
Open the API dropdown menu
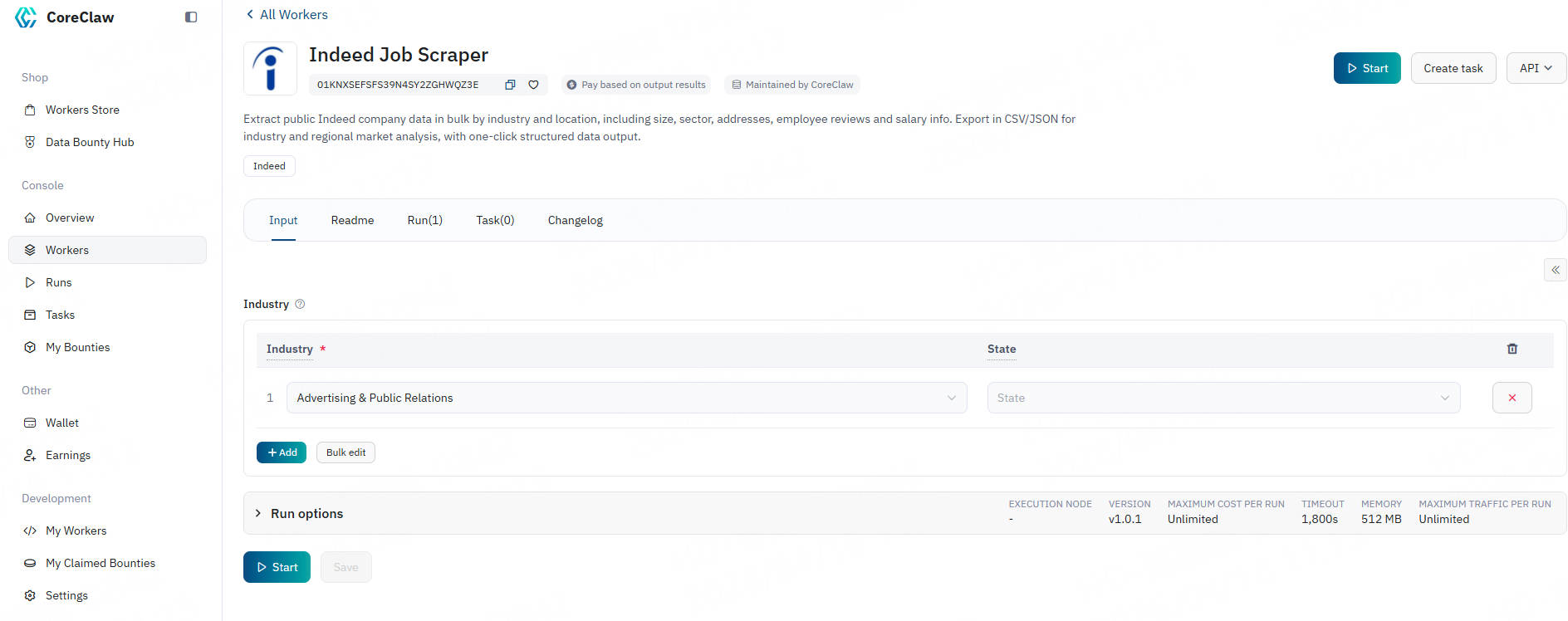1536,68
